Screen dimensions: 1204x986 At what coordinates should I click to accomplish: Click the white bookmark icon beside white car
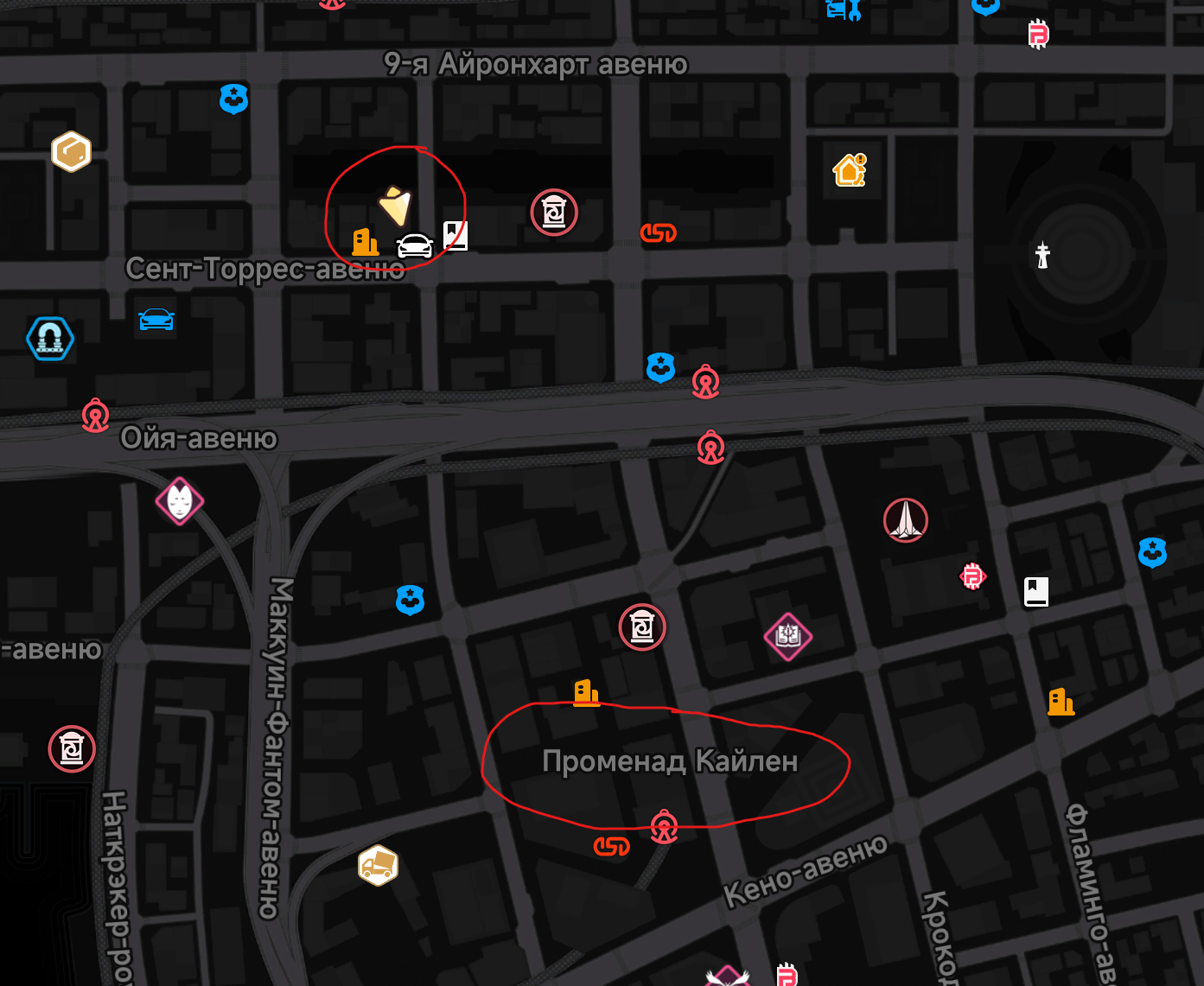tap(455, 235)
